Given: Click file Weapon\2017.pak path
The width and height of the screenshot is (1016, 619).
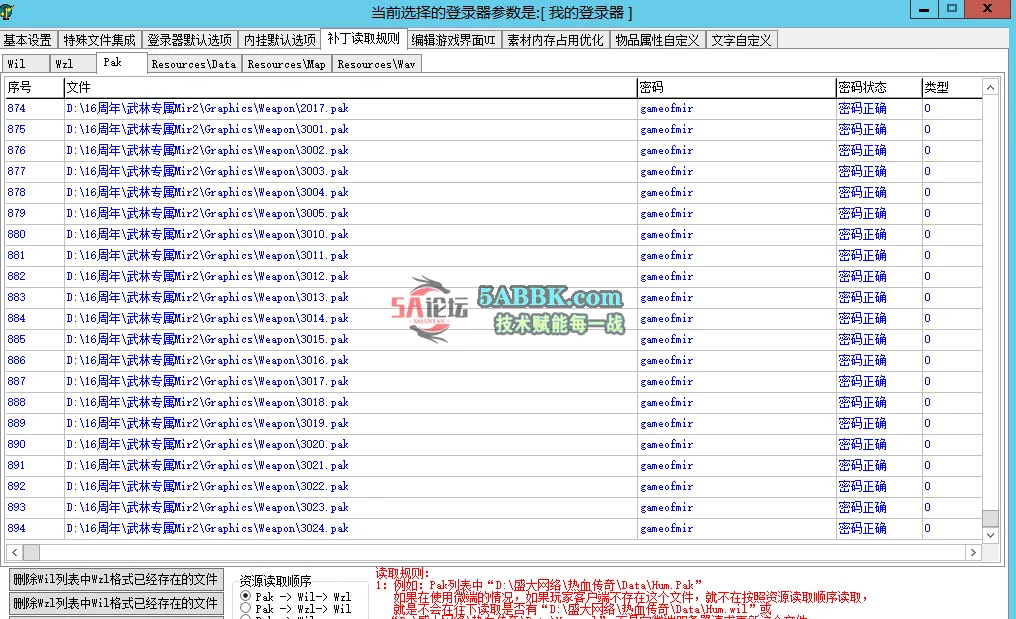Looking at the screenshot, I should tap(207, 108).
